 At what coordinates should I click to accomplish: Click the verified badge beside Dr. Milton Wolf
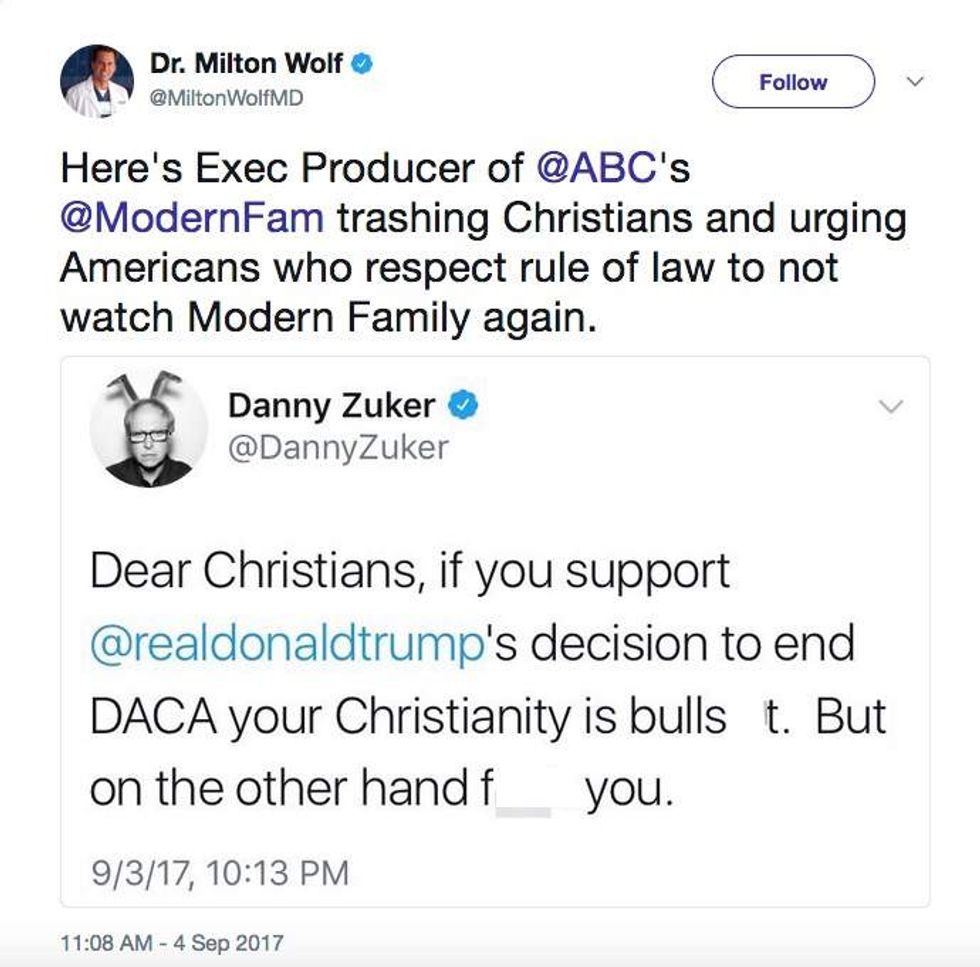tap(362, 65)
